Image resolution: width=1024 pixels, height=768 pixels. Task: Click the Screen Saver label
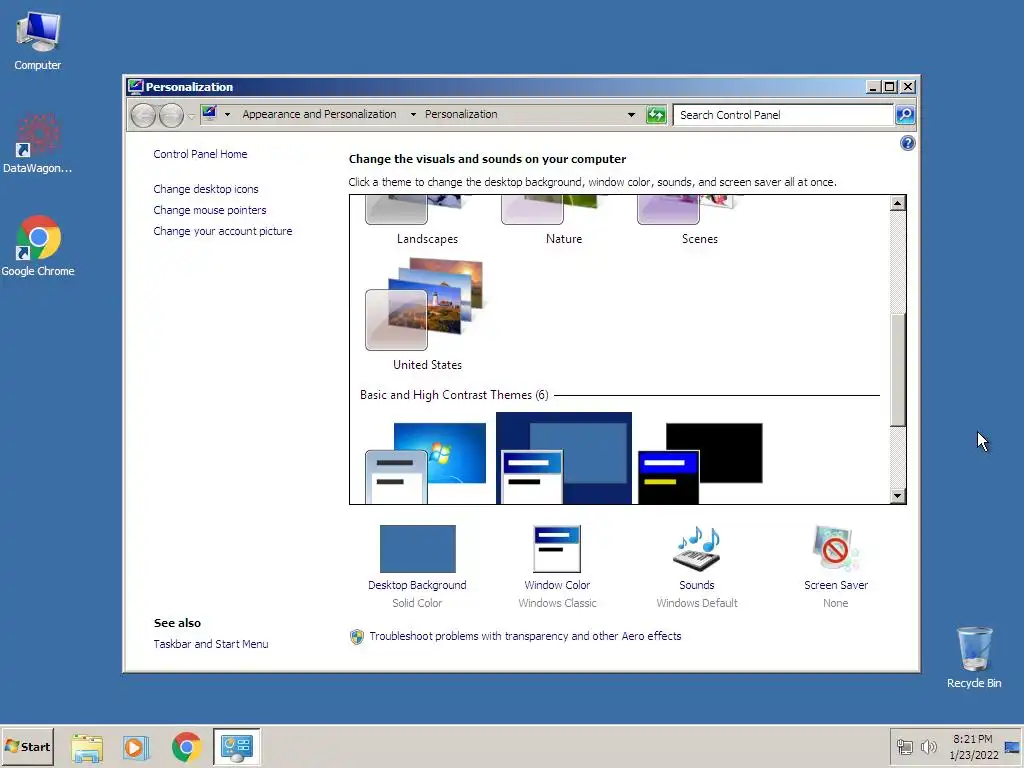836,585
